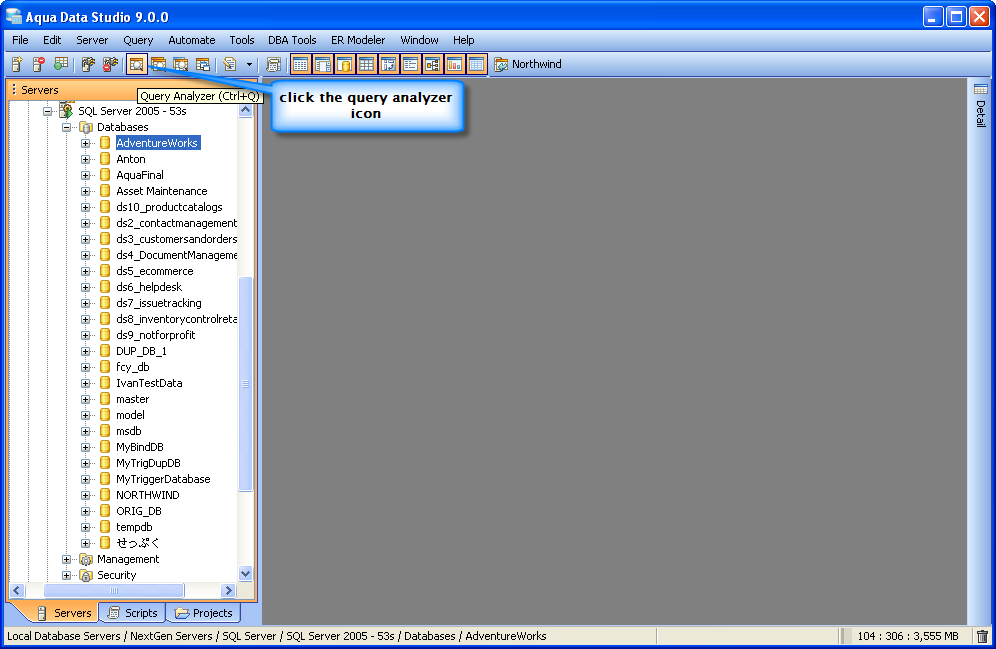Expand the Security folder node
996x649 pixels.
coord(66,575)
